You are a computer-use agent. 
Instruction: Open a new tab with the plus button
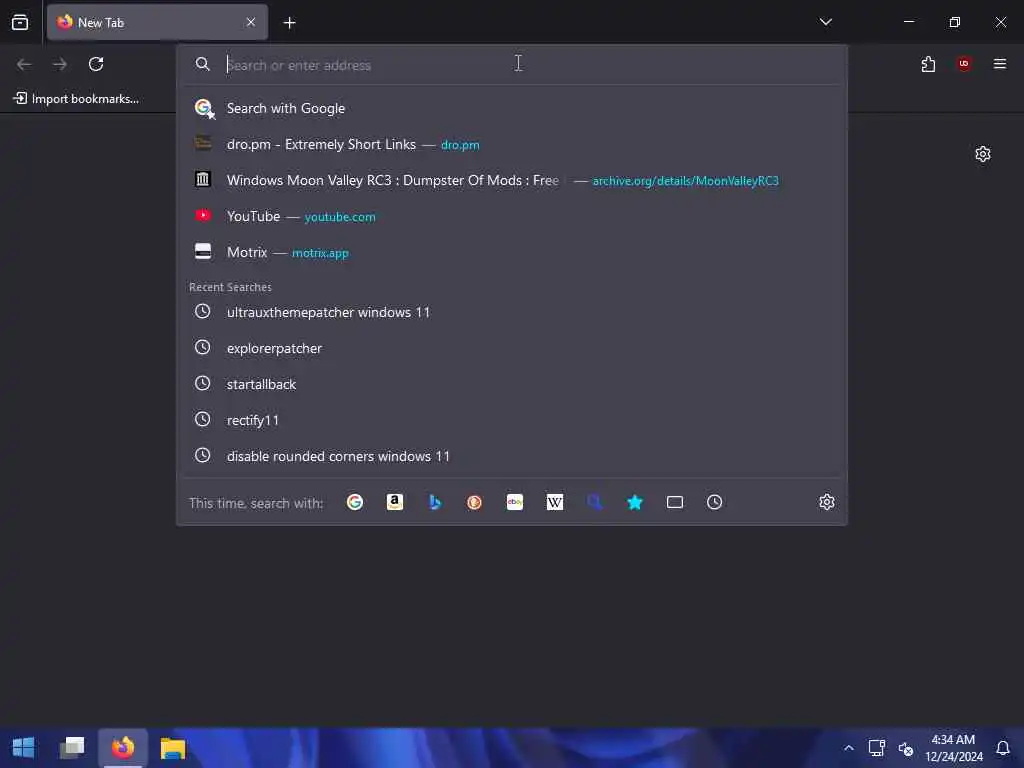tap(289, 23)
